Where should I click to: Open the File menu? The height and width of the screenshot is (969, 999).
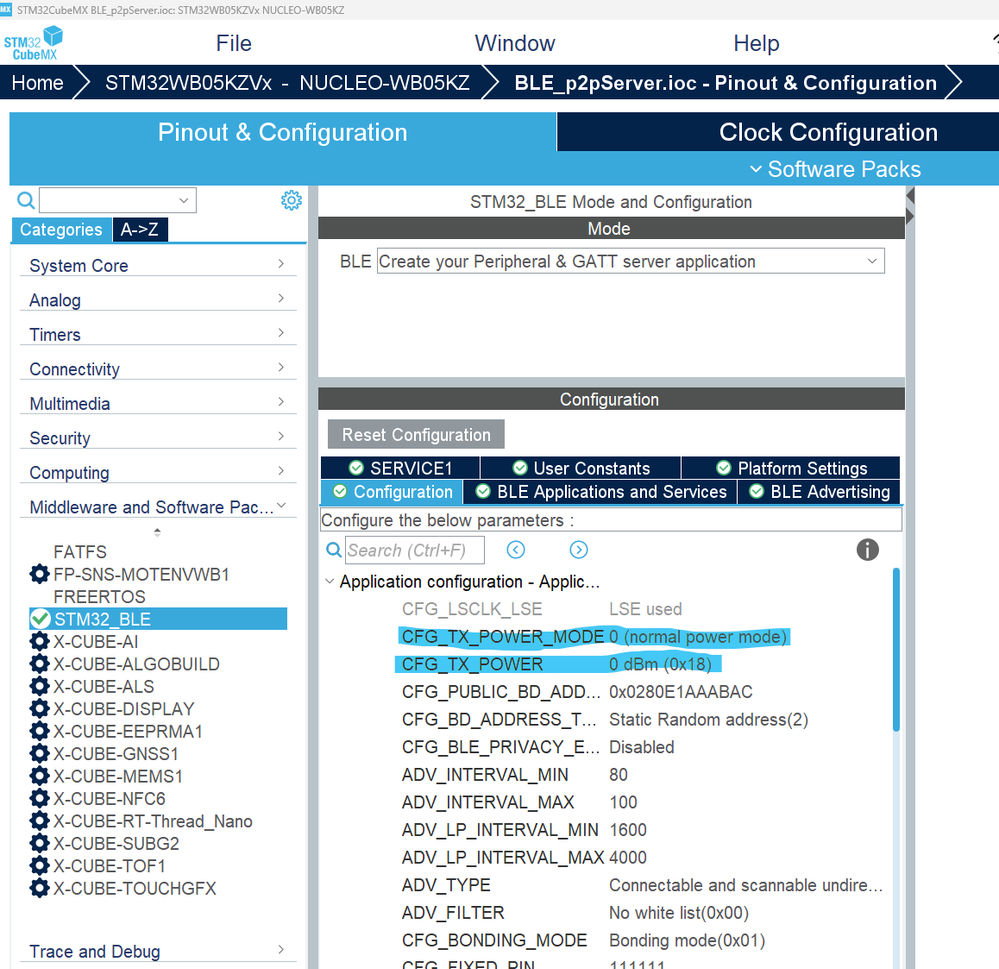(x=233, y=43)
